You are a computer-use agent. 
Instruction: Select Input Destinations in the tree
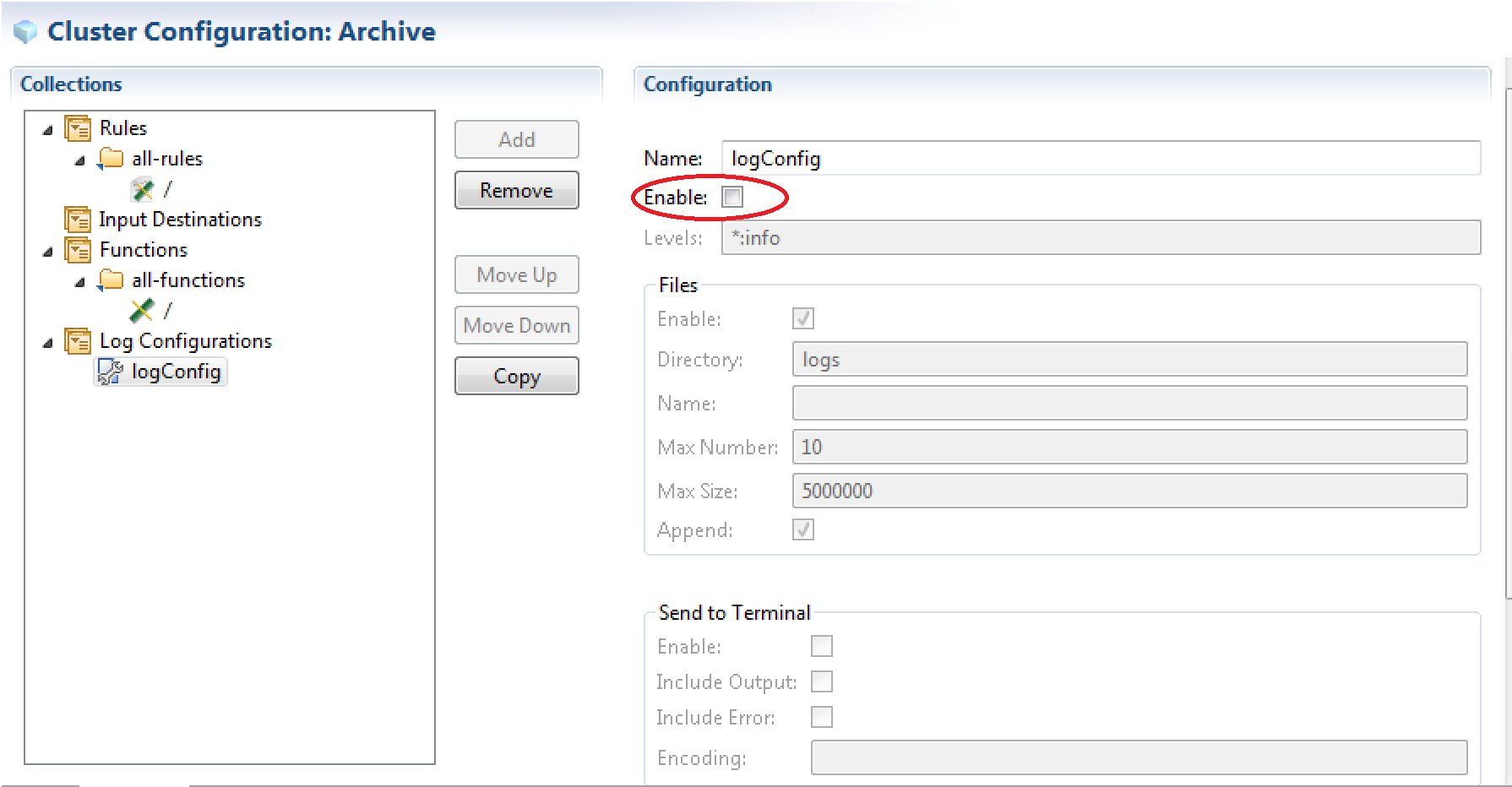(x=180, y=220)
